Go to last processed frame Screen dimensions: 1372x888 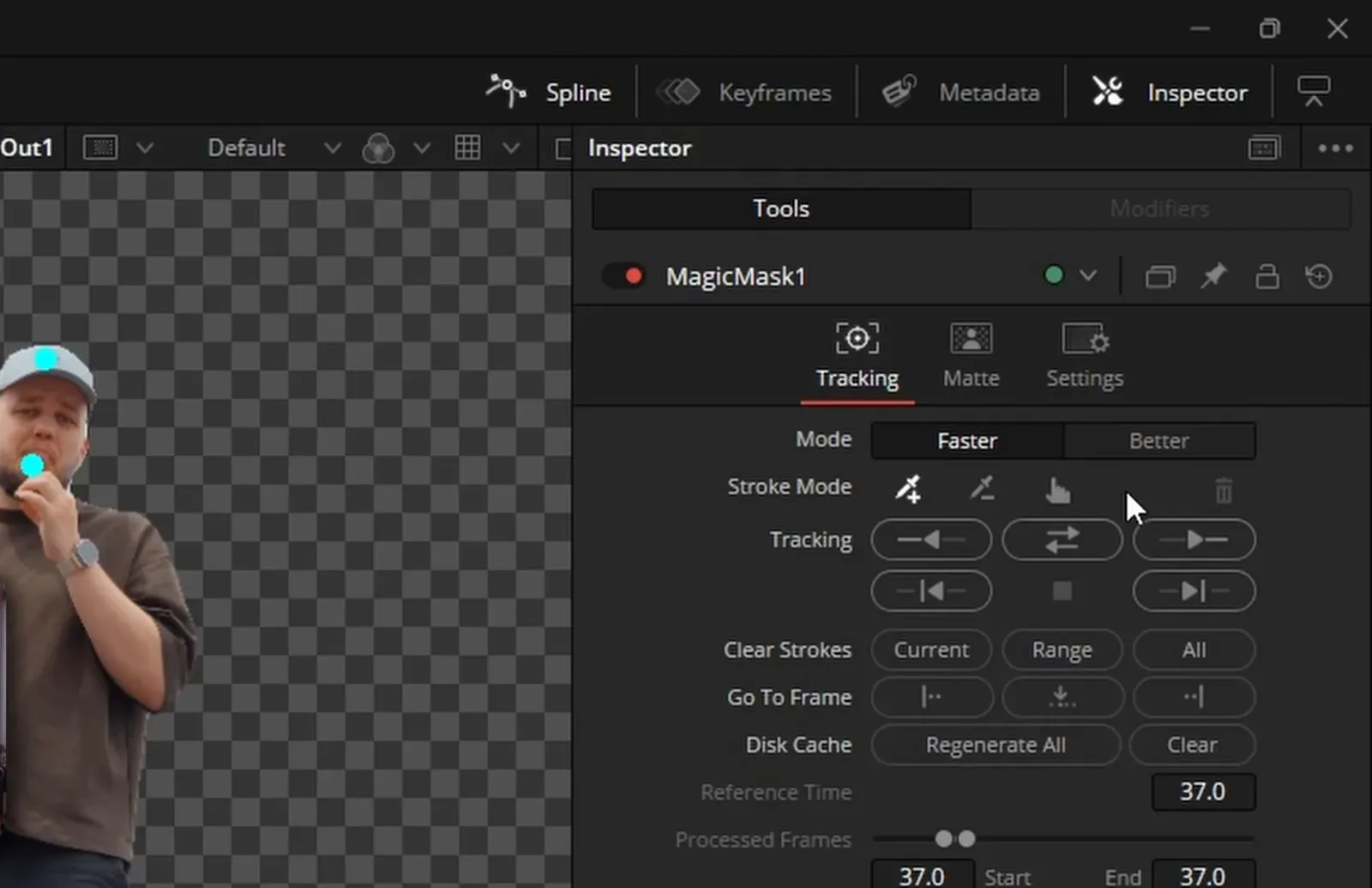(x=1194, y=697)
